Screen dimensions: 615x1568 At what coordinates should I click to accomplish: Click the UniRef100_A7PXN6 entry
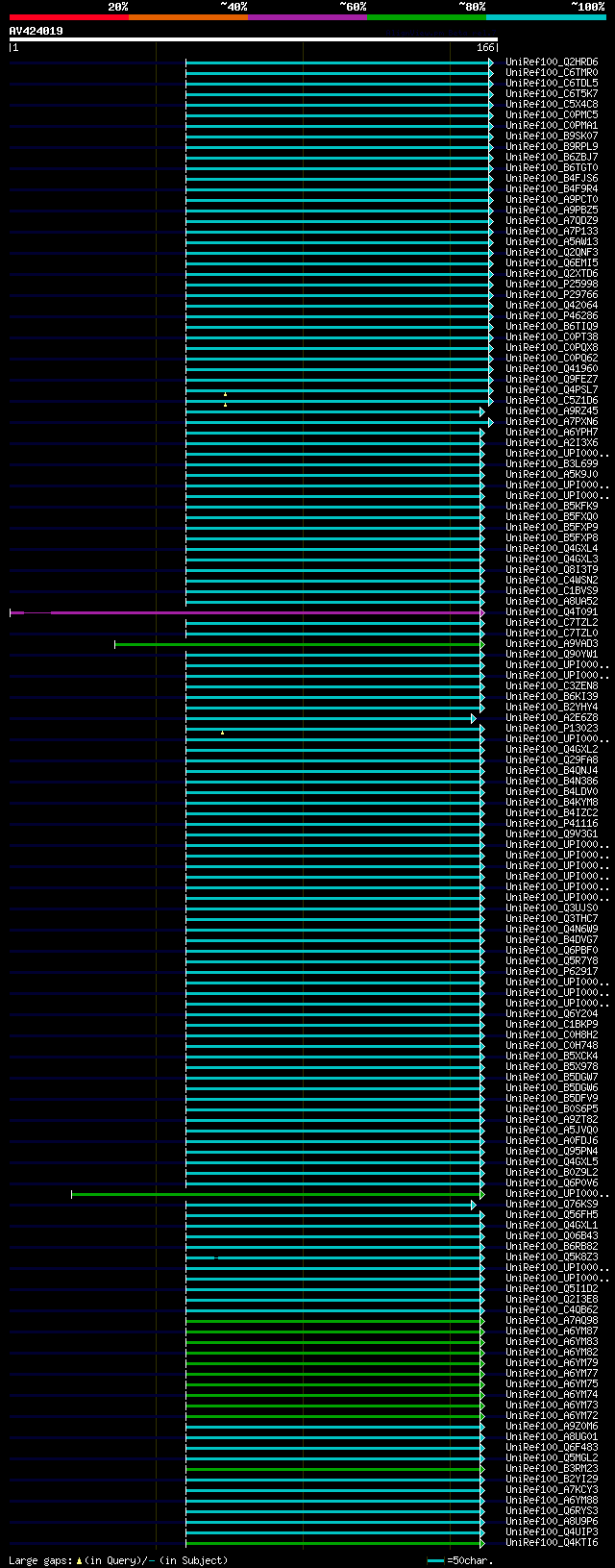pos(552,422)
